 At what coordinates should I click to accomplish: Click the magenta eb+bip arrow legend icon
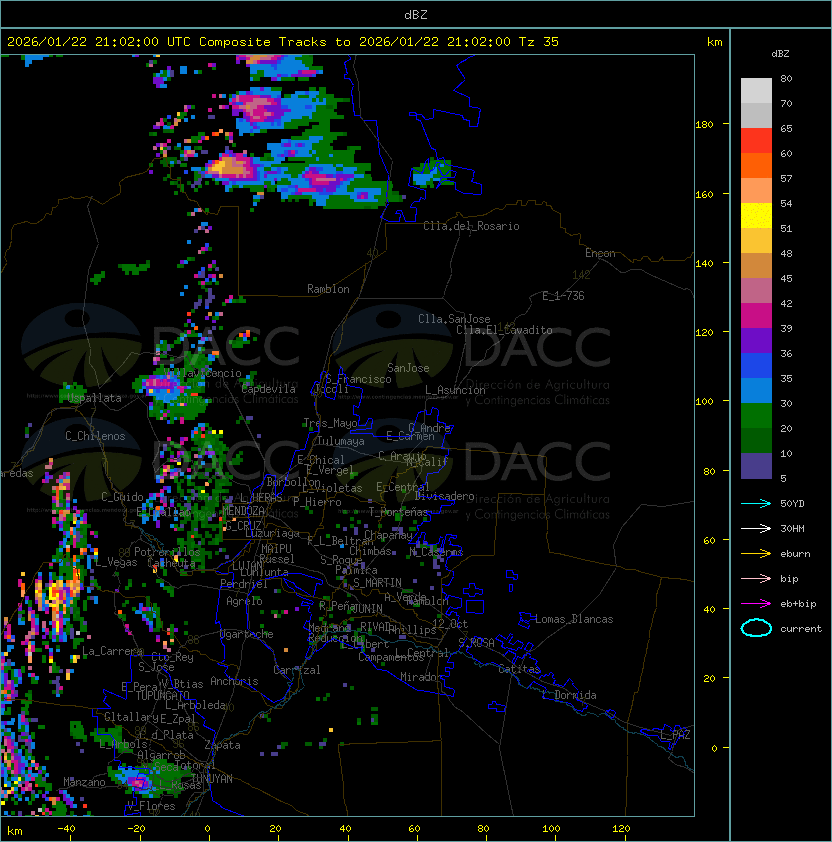(756, 604)
